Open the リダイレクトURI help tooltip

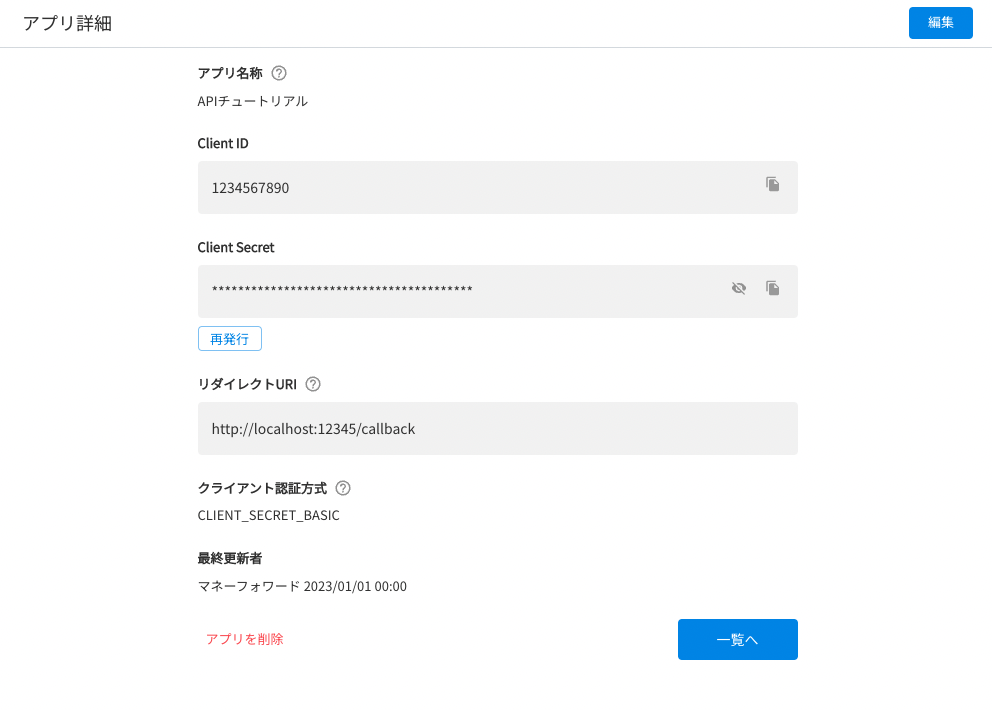point(313,383)
